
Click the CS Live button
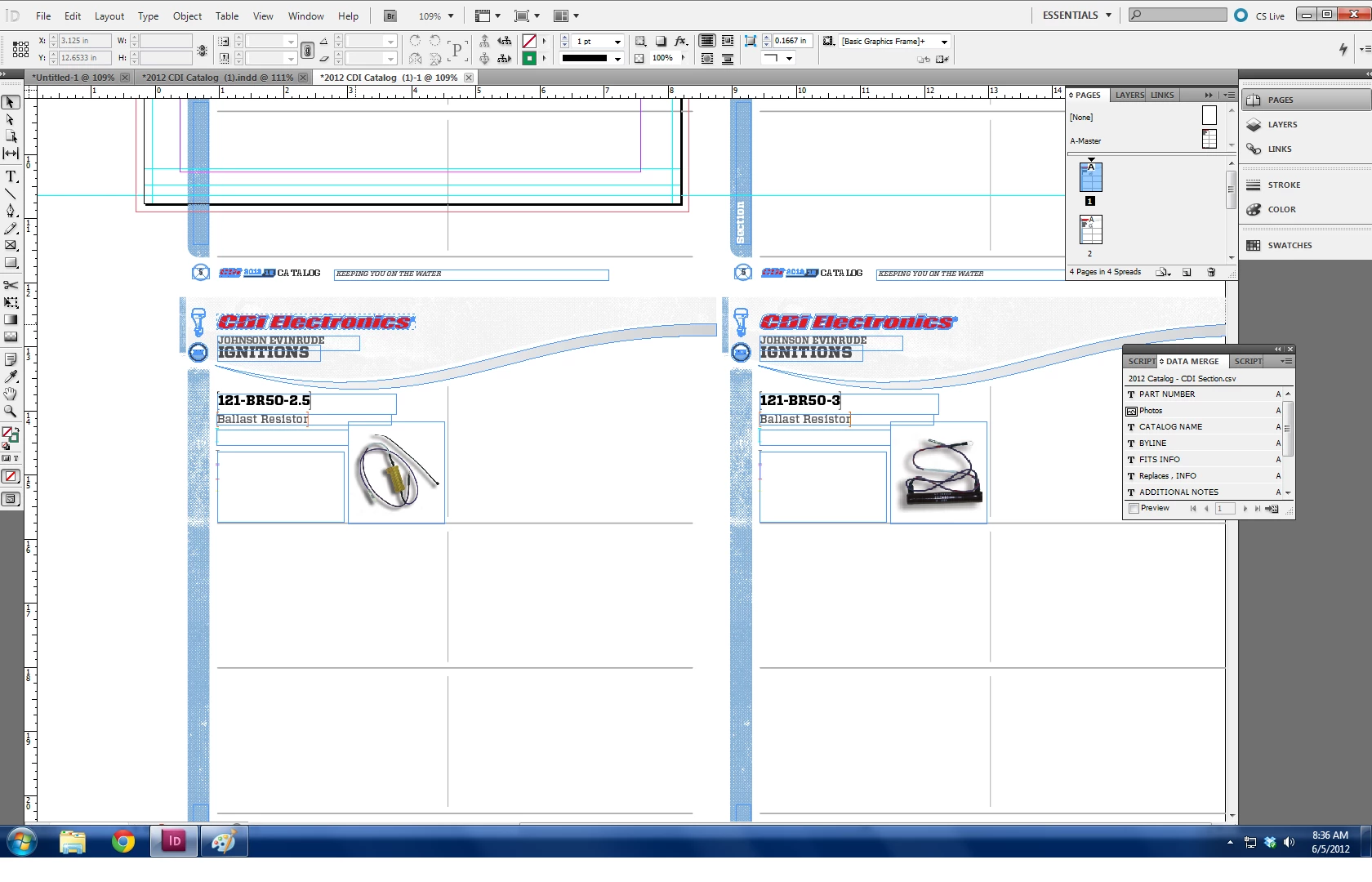[1259, 16]
